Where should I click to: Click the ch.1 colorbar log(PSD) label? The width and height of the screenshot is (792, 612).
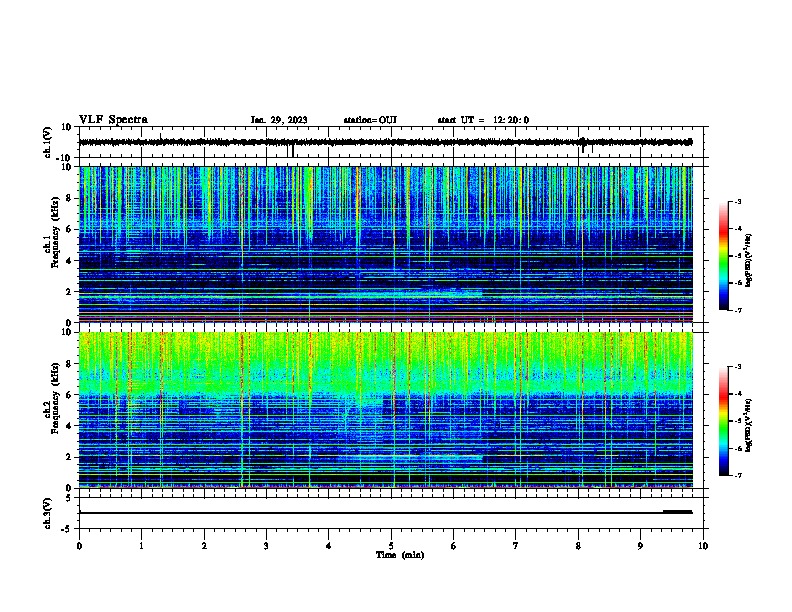point(749,260)
